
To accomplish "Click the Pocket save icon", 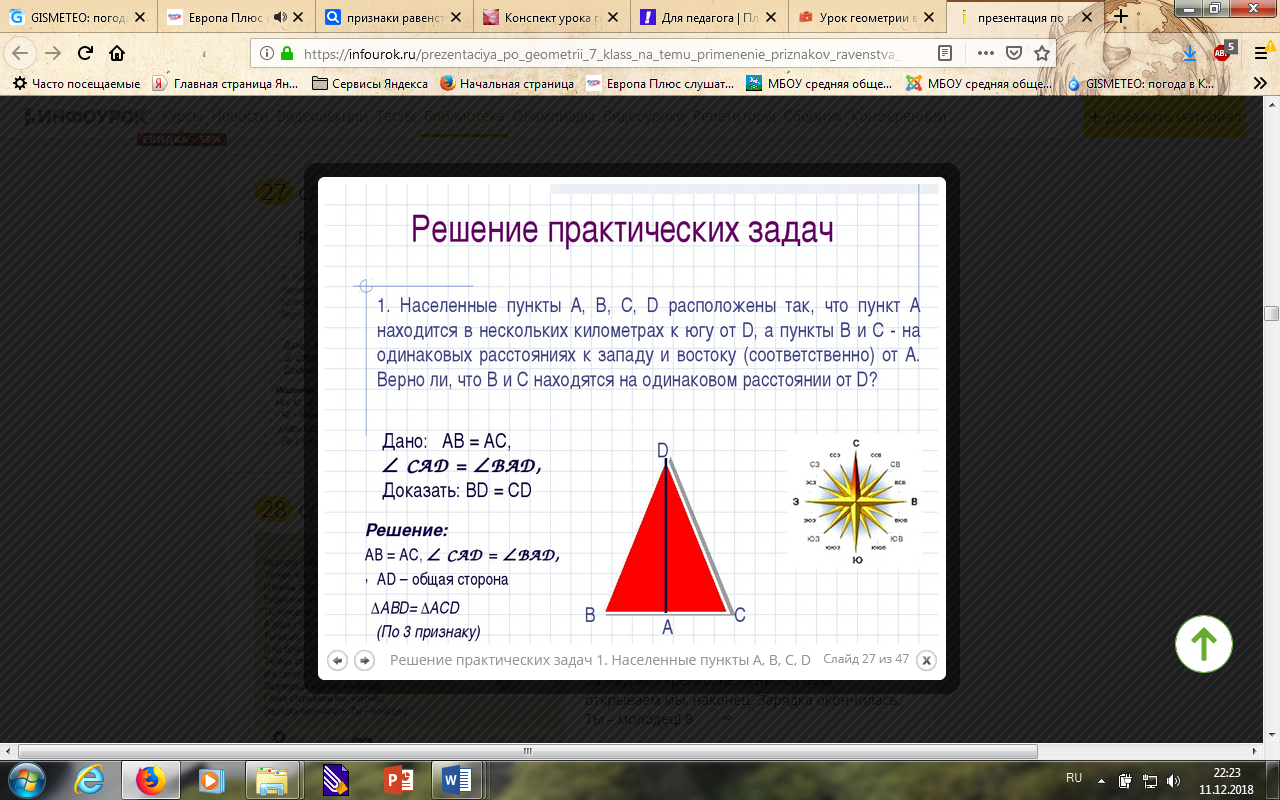I will click(x=1014, y=53).
